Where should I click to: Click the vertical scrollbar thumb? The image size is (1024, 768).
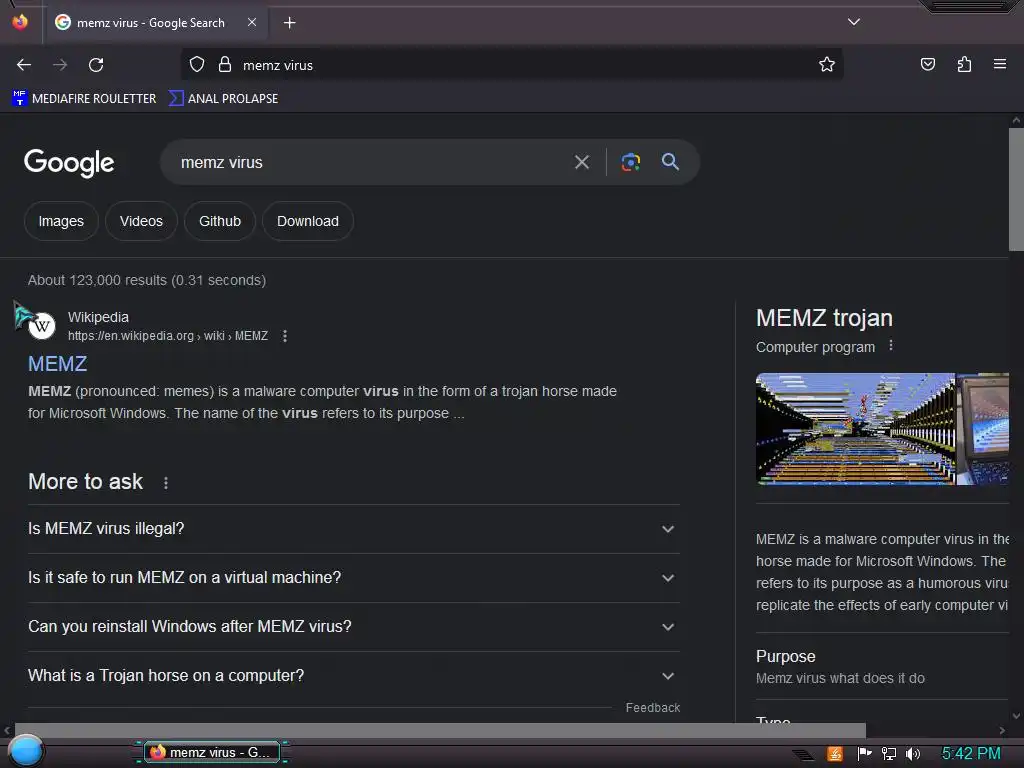pyautogui.click(x=1016, y=189)
